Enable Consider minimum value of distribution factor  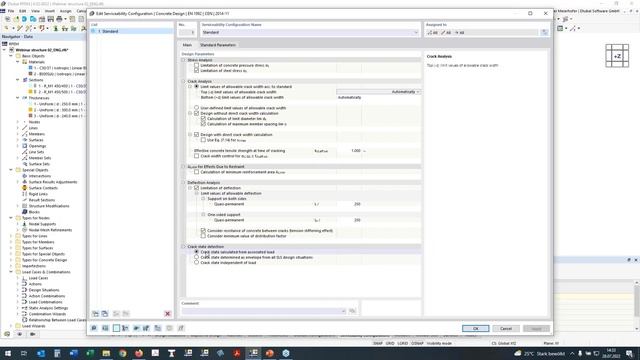click(203, 236)
